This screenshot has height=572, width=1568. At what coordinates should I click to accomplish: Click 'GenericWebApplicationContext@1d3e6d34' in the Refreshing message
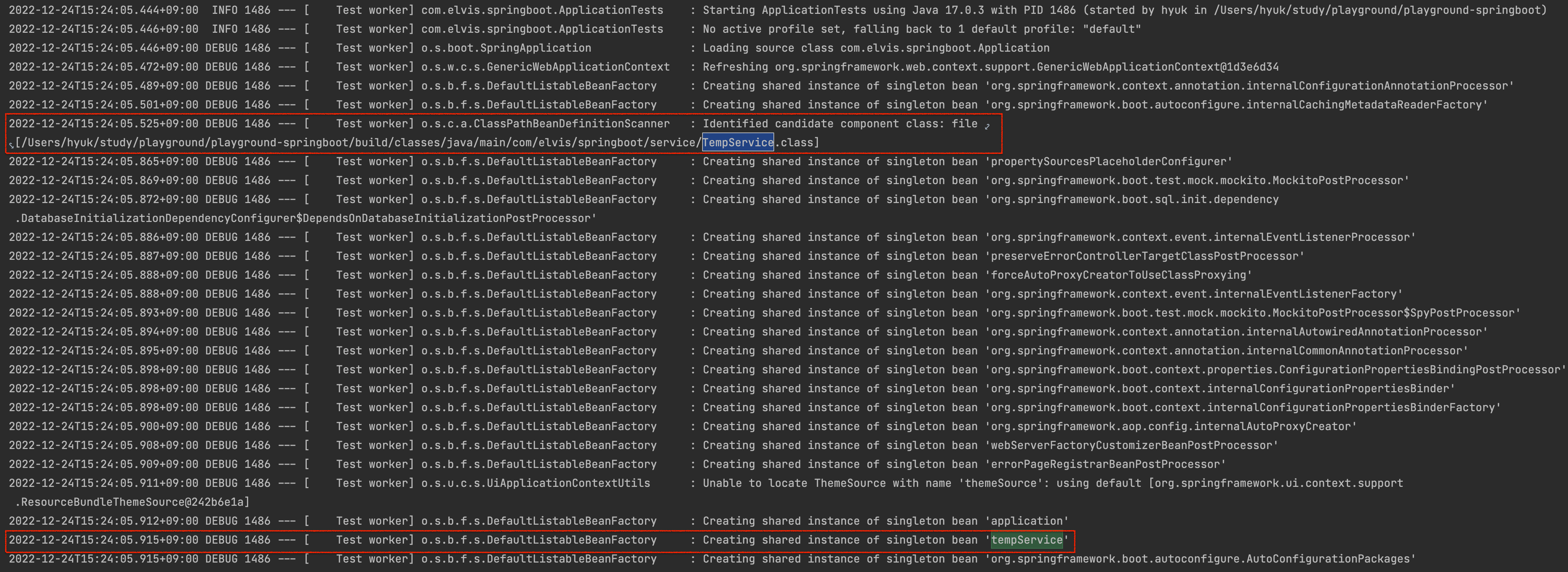1158,67
